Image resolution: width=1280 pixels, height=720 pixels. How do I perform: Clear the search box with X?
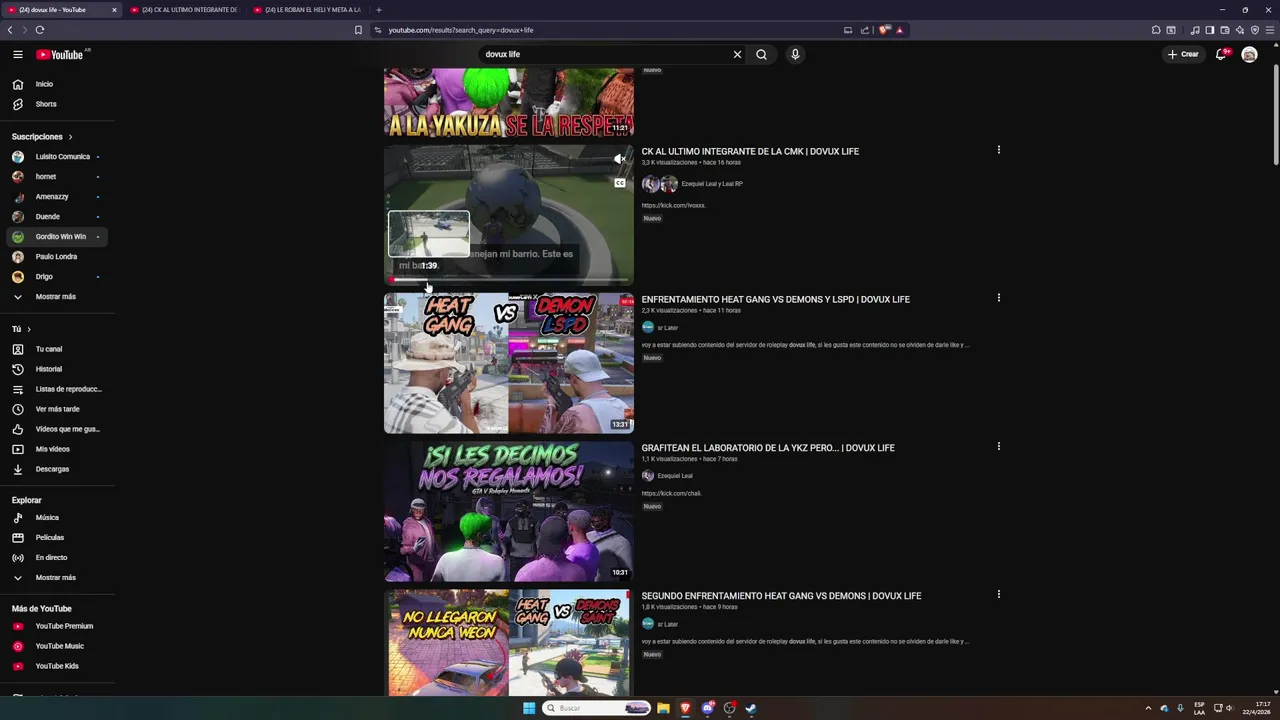[738, 54]
